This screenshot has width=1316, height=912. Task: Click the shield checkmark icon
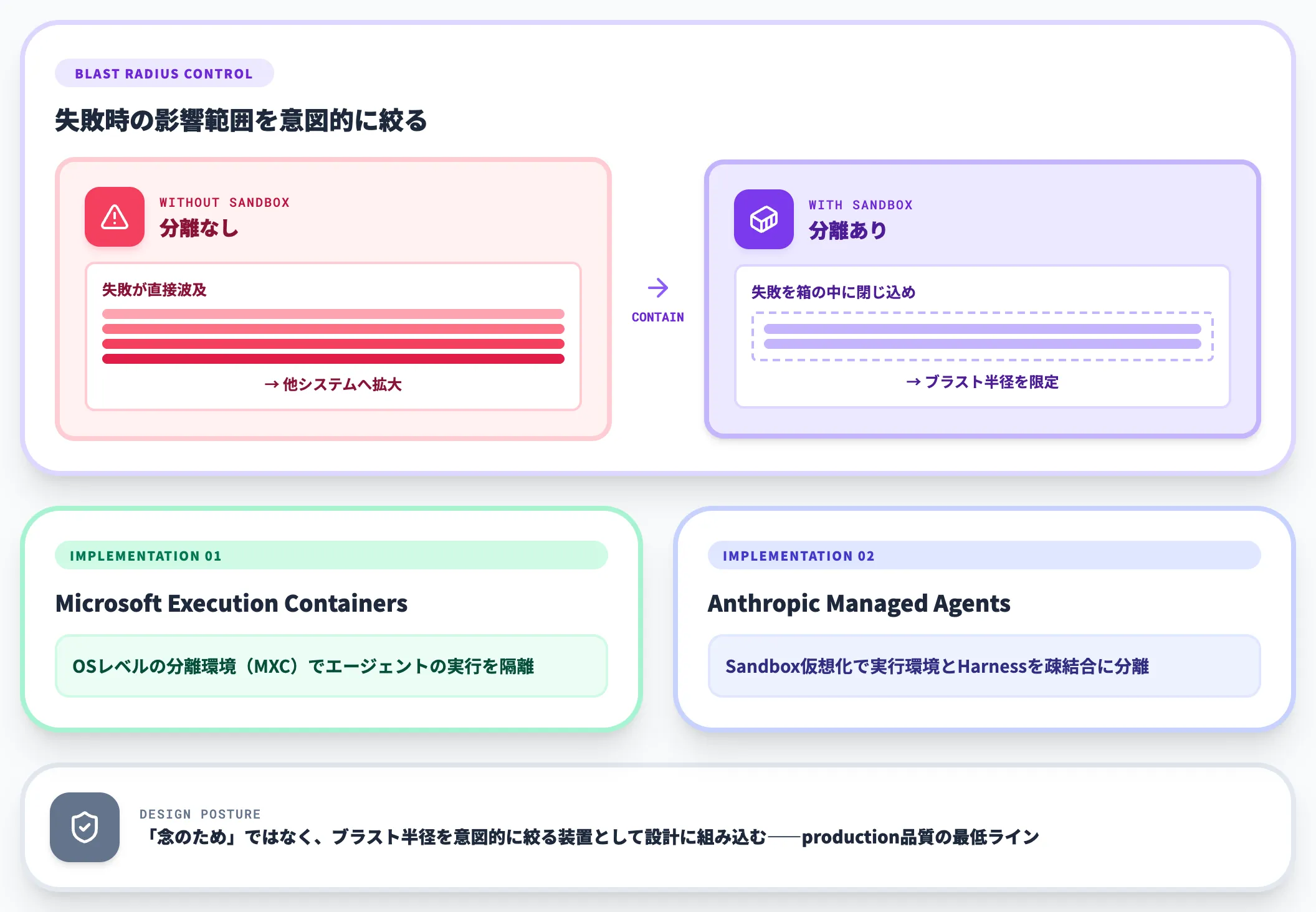85,827
